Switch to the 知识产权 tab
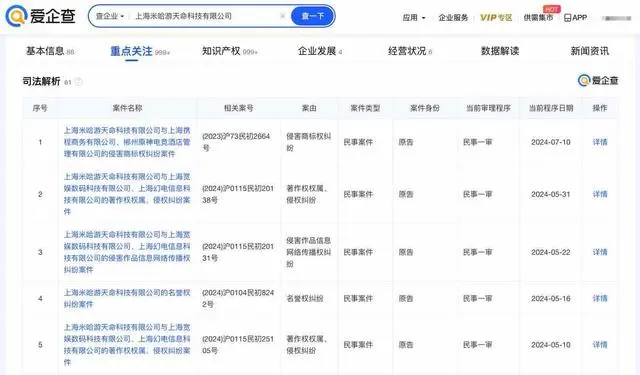The height and width of the screenshot is (375, 640). (229, 51)
